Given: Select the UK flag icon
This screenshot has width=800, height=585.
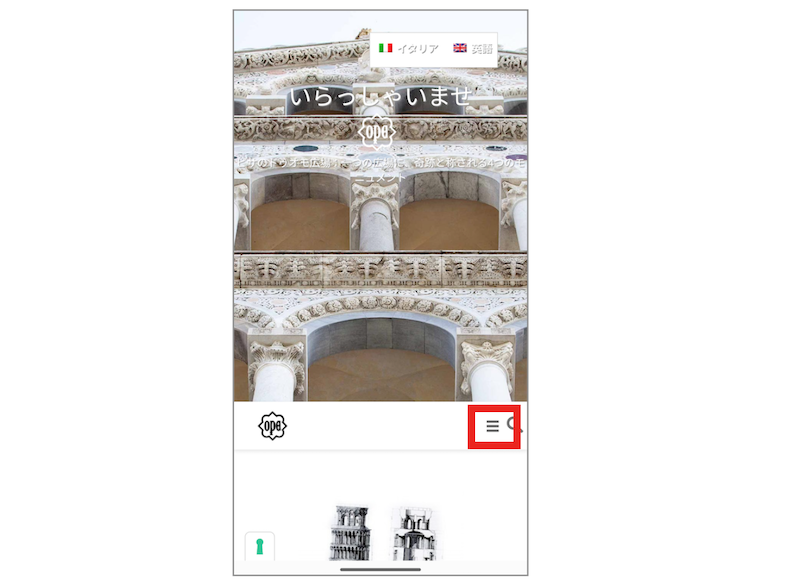Looking at the screenshot, I should pyautogui.click(x=460, y=48).
